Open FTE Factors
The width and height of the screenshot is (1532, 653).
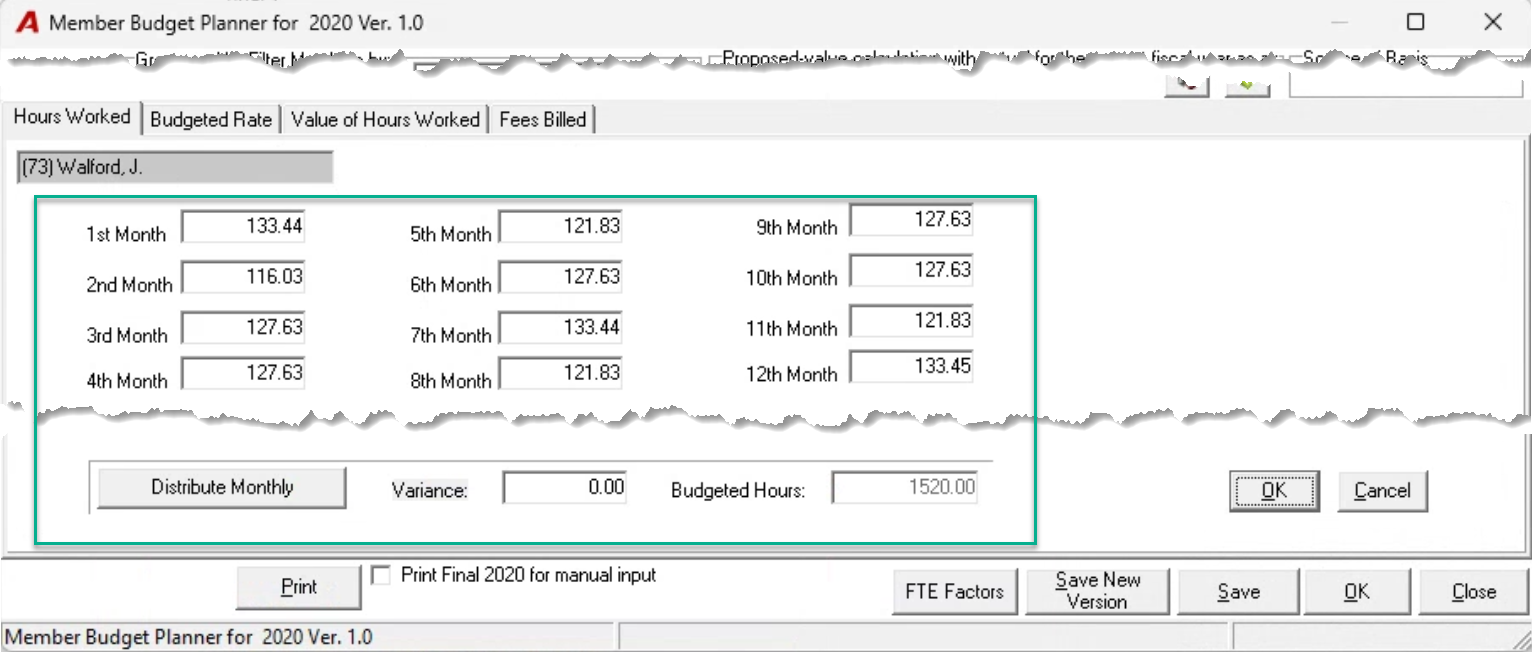[x=954, y=591]
